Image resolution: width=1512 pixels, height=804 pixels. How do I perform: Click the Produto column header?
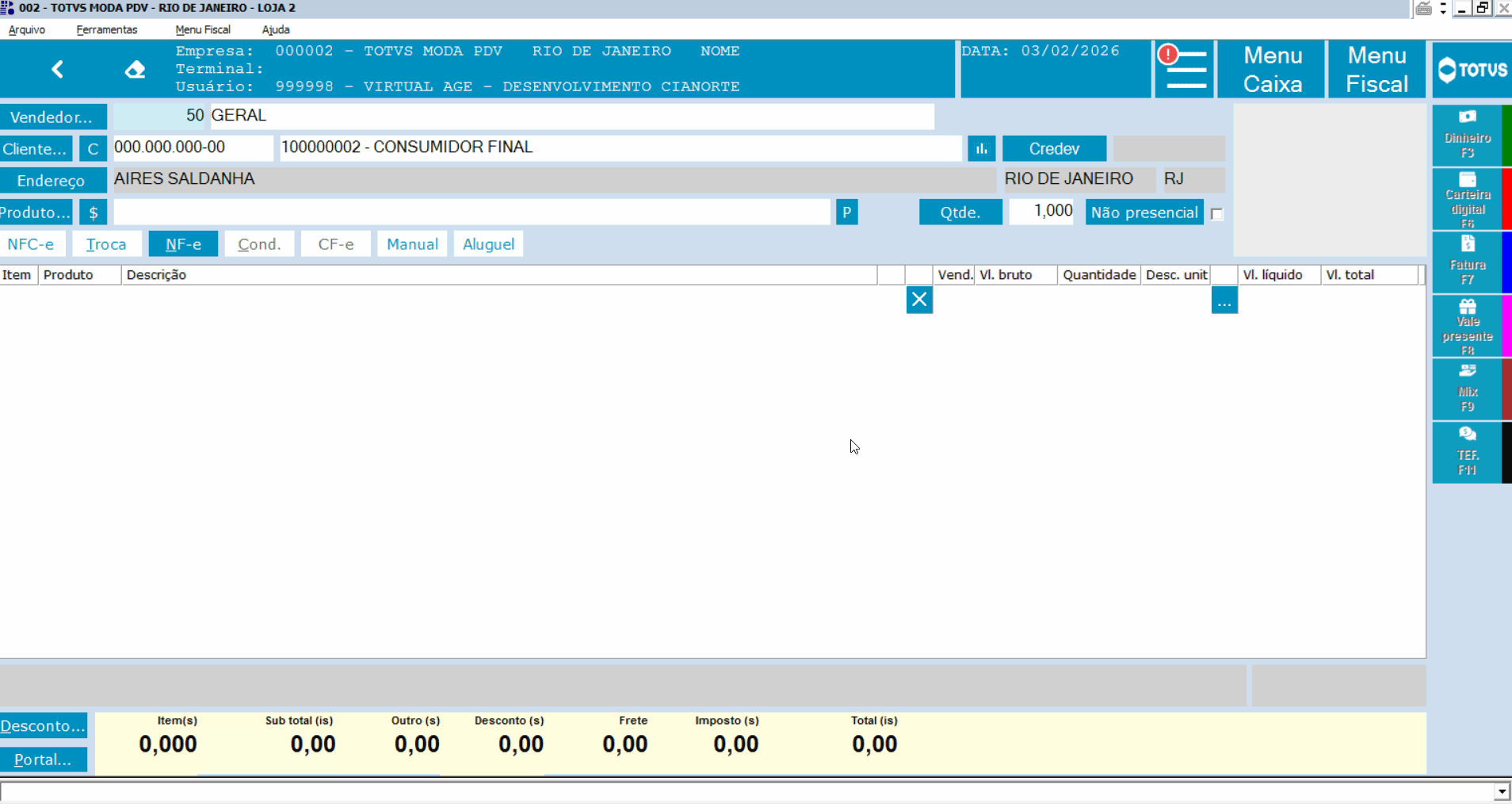coord(80,275)
